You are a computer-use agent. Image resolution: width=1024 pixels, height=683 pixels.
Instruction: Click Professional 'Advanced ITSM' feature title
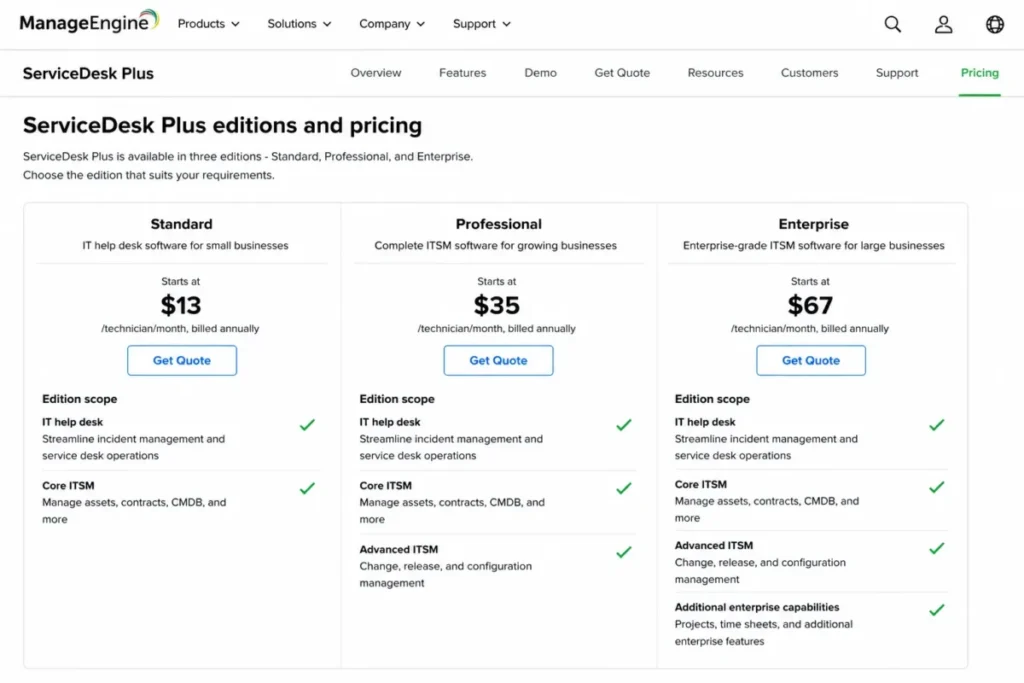tap(398, 550)
